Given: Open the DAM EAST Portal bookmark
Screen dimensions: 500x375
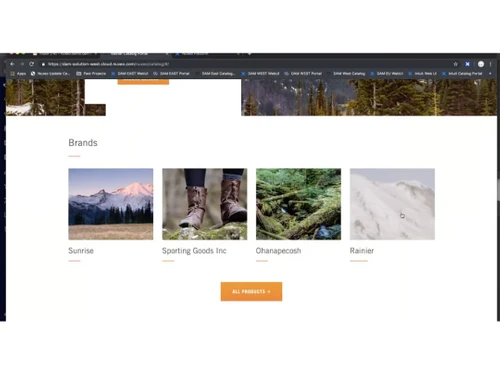Looking at the screenshot, I should point(171,73).
